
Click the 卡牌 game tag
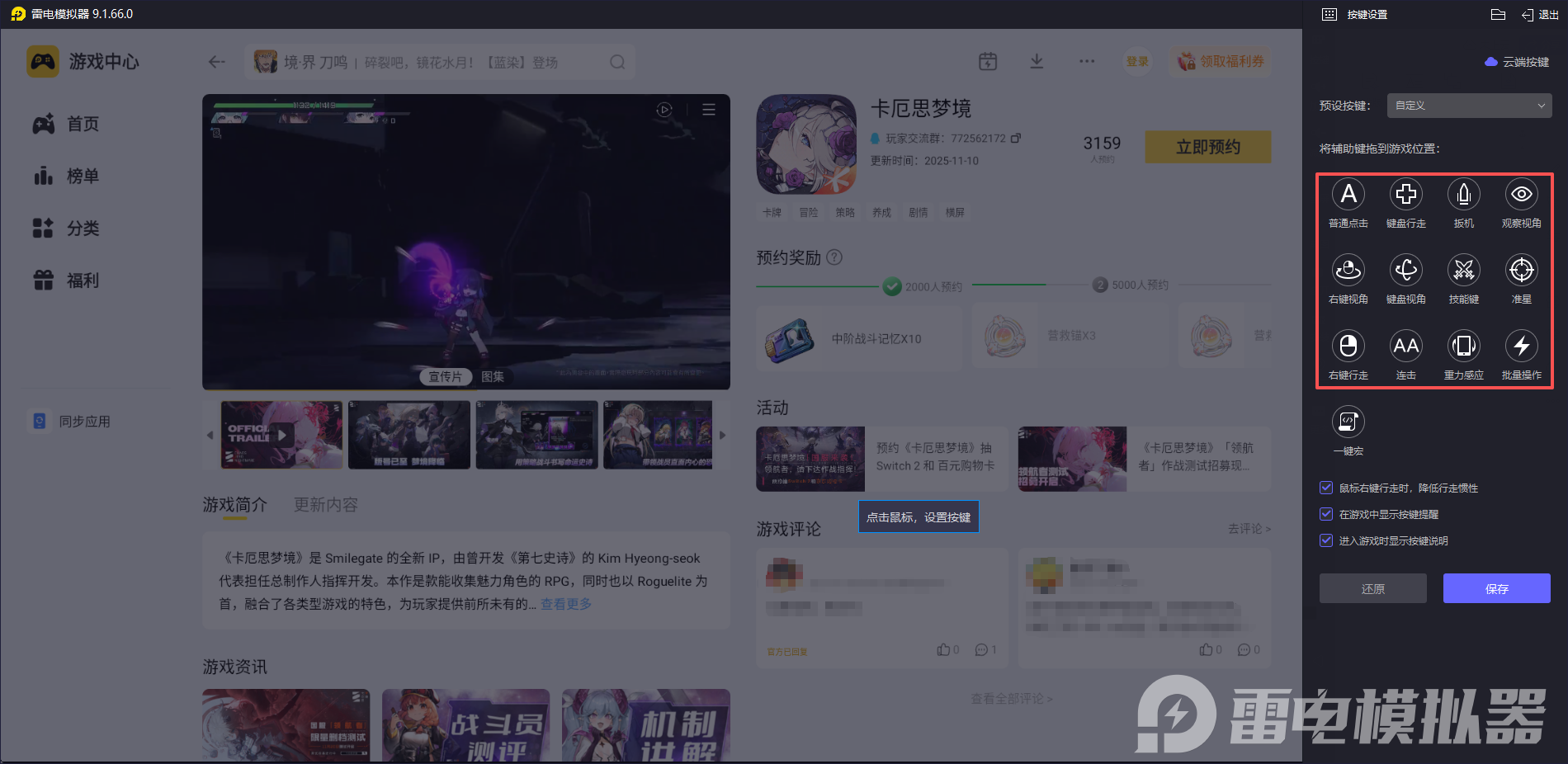(772, 212)
